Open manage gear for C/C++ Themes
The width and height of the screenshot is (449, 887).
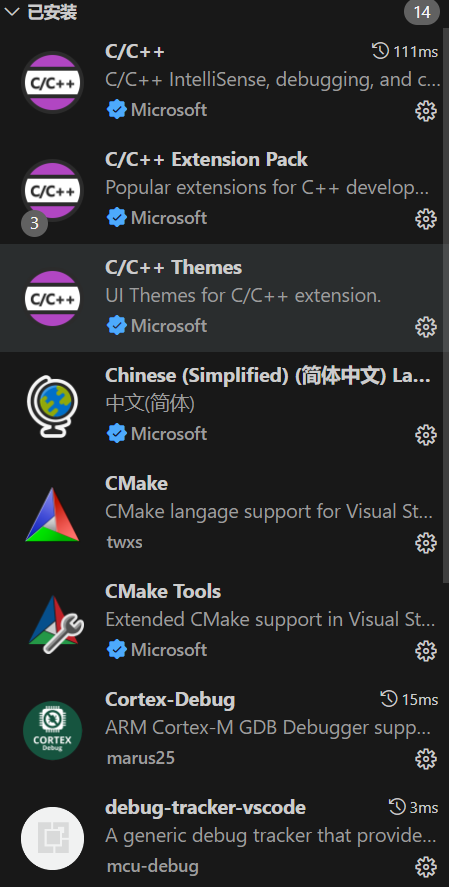pos(426,327)
